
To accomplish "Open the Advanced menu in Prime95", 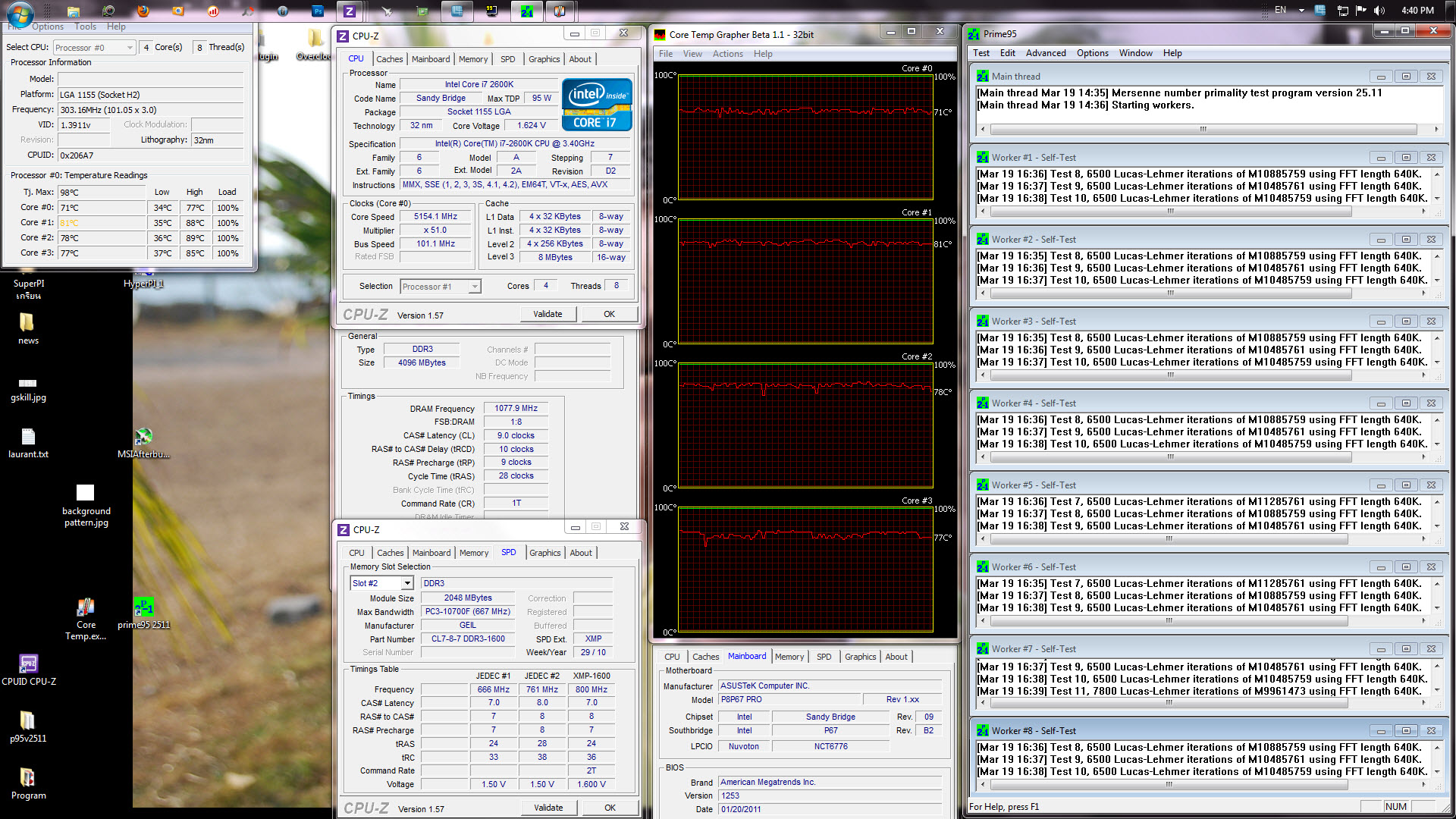I will pos(1045,53).
